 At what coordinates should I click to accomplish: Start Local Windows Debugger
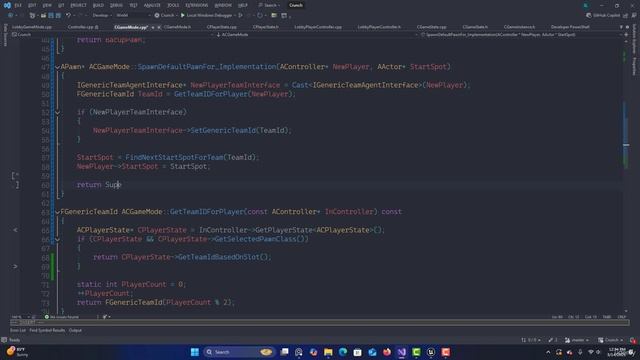click(207, 16)
